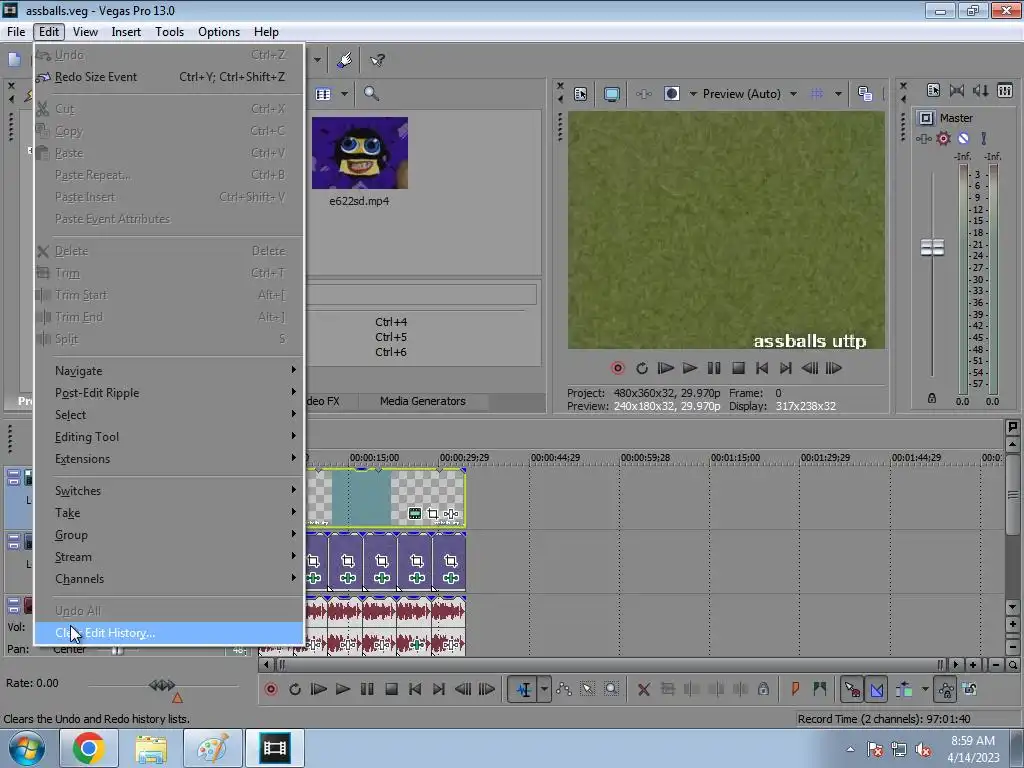Pause playback in timeline transport bar
This screenshot has height=768, width=1024.
tap(367, 689)
